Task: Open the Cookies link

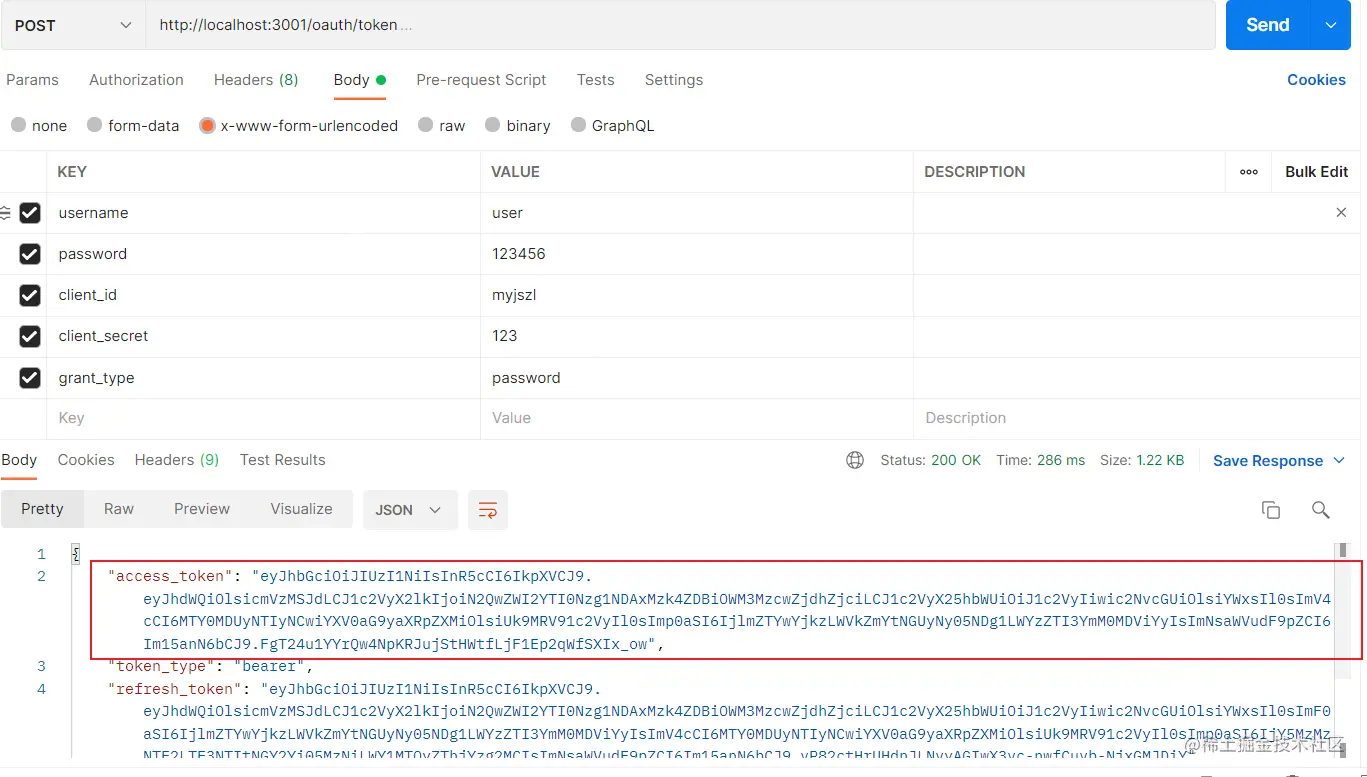Action: (x=1316, y=80)
